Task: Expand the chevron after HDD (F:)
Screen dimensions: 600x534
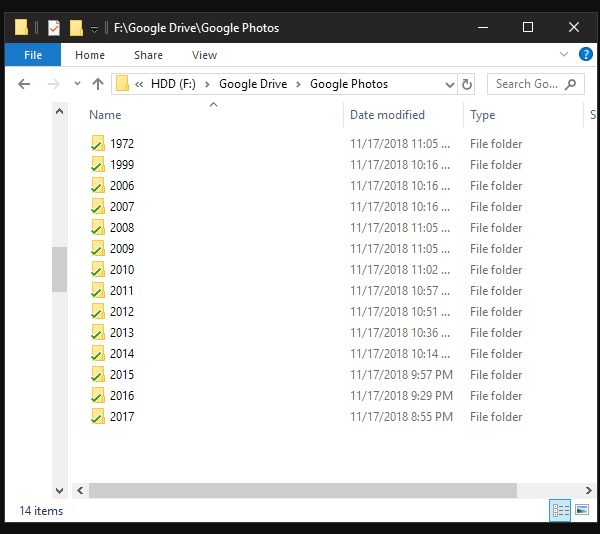Action: pos(207,84)
